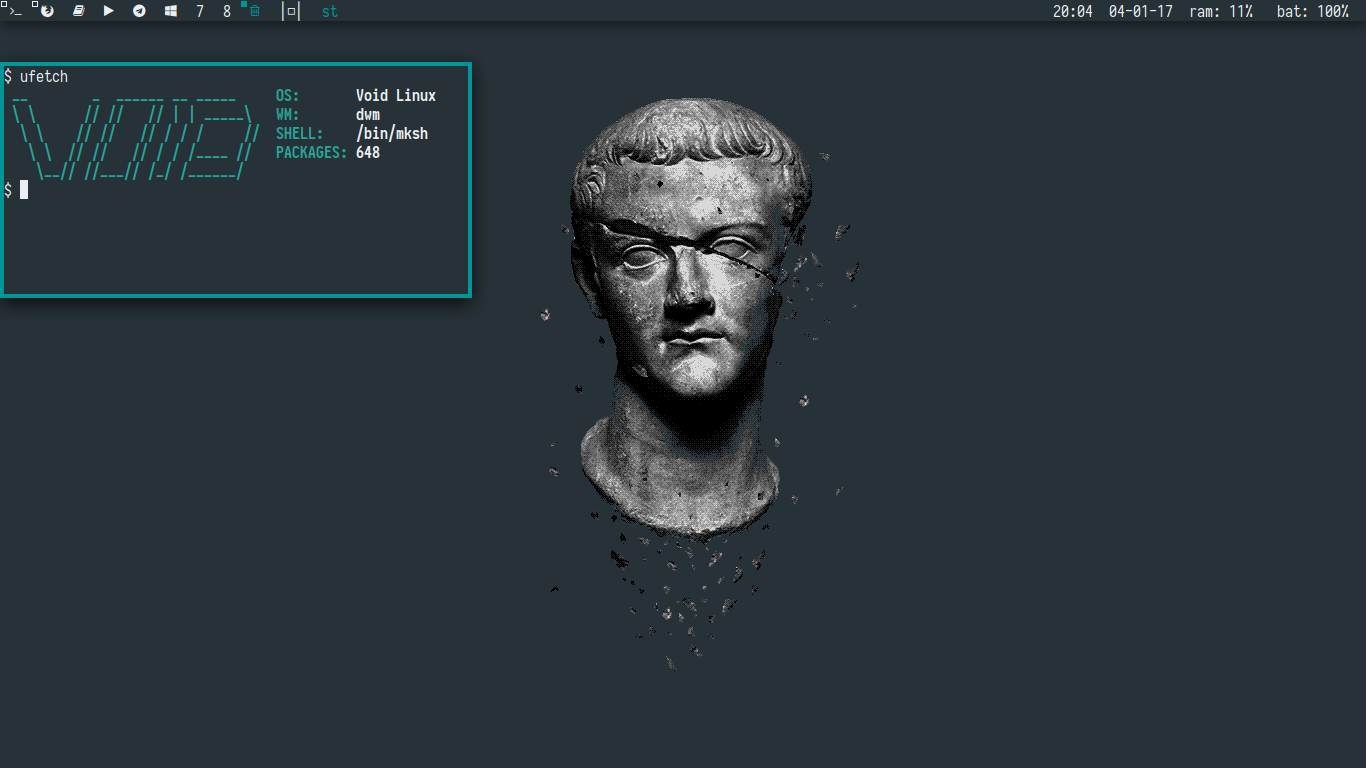Screen dimensions: 1366x768
Task: Switch to the Windows logo tag
Action: click(x=171, y=11)
